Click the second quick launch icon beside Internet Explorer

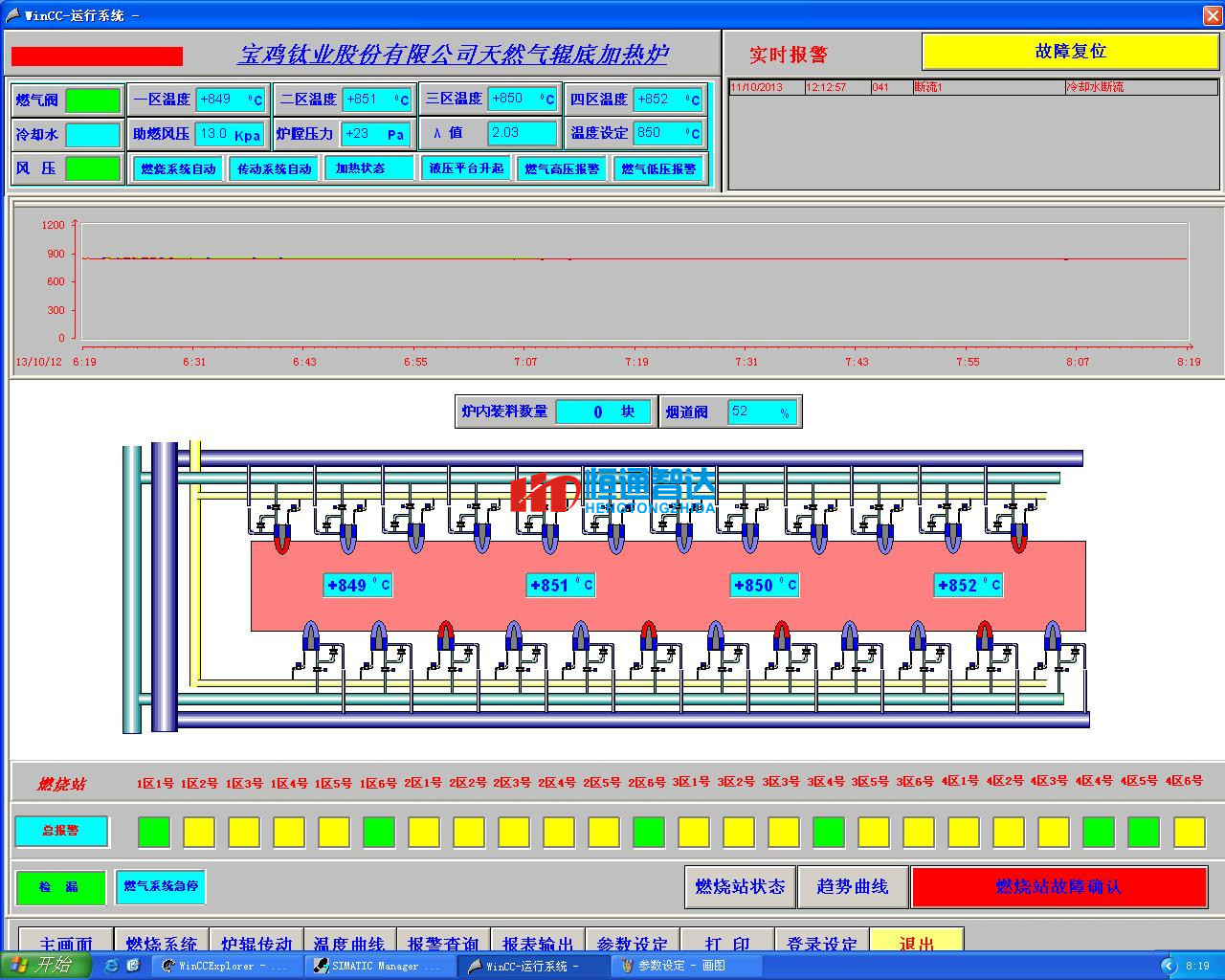click(134, 966)
